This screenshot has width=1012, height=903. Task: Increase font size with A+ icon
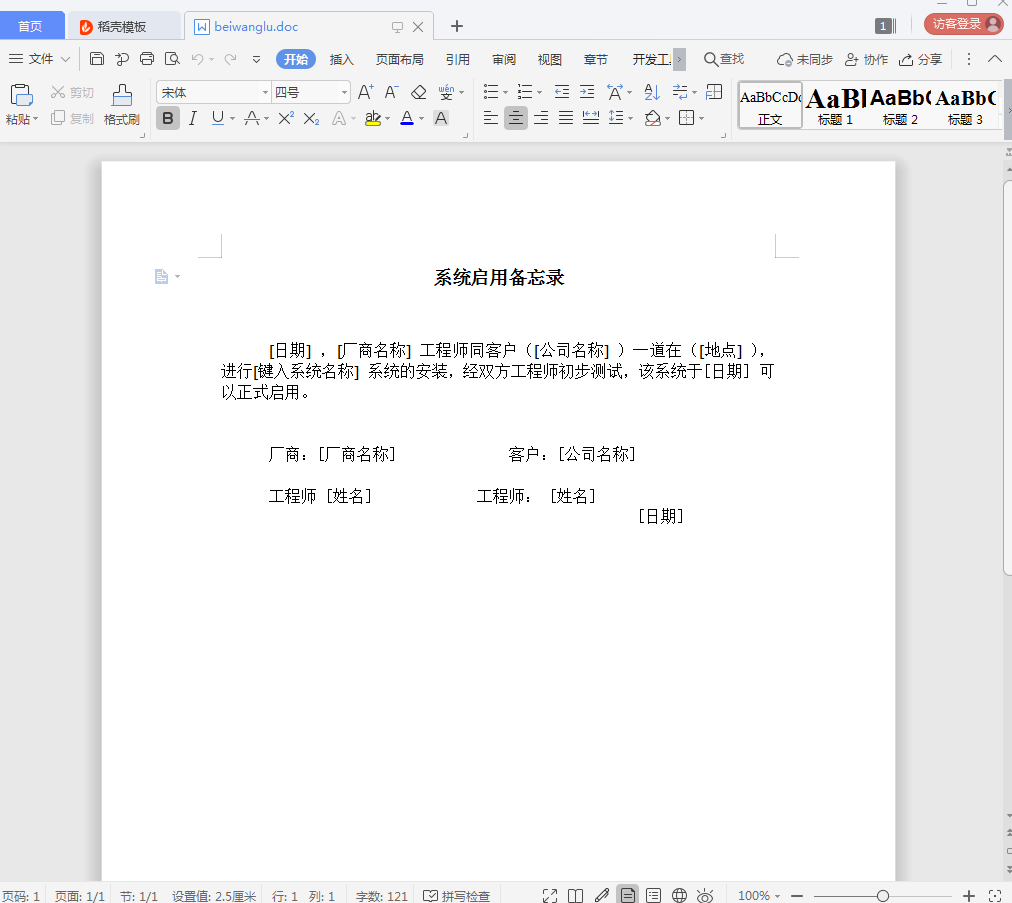[365, 92]
